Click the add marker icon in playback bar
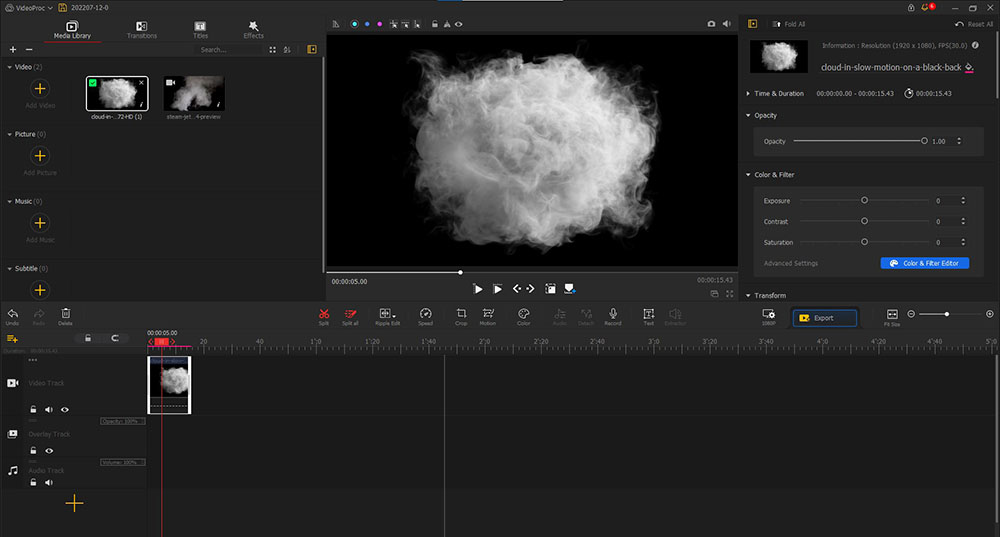 click(570, 289)
